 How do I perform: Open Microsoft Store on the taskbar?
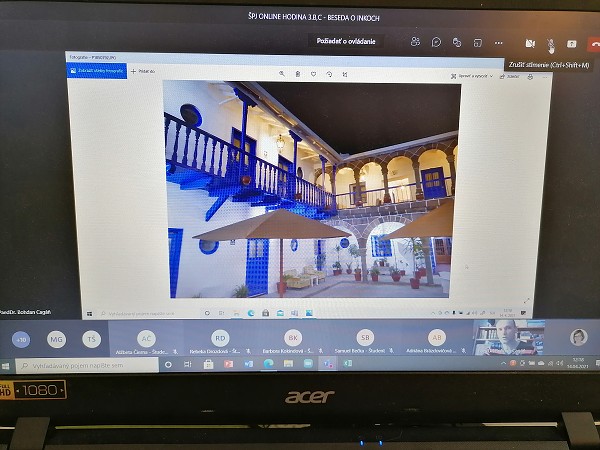pos(208,364)
